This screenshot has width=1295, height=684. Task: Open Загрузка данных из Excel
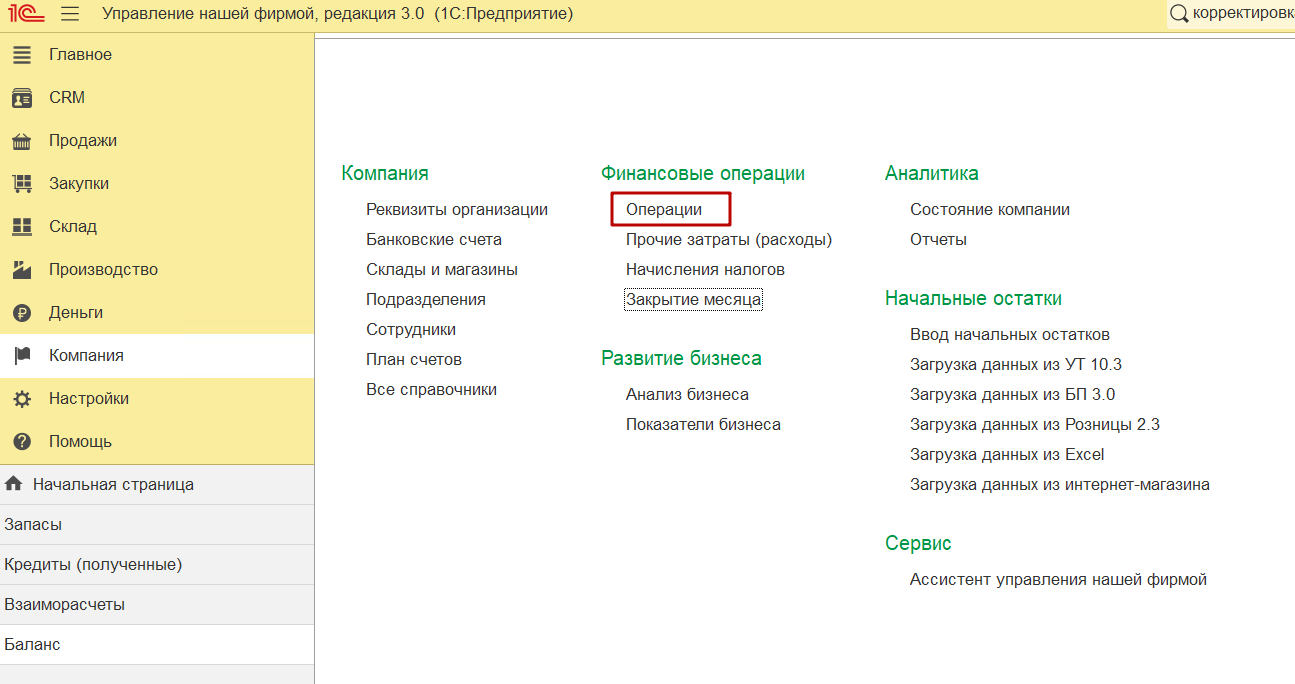pyautogui.click(x=1006, y=455)
